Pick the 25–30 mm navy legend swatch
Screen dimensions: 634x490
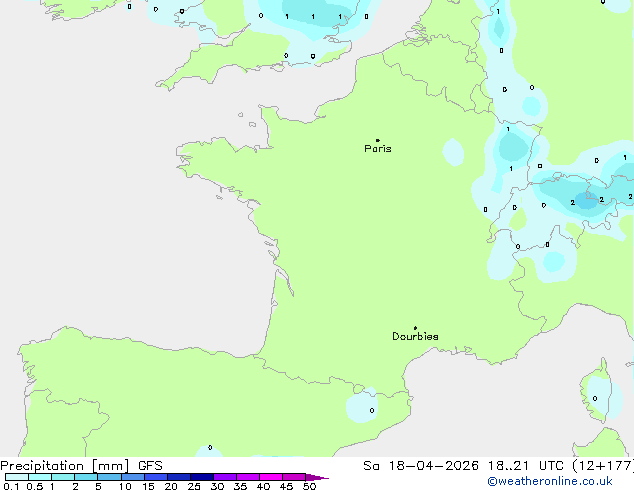[x=202, y=477]
